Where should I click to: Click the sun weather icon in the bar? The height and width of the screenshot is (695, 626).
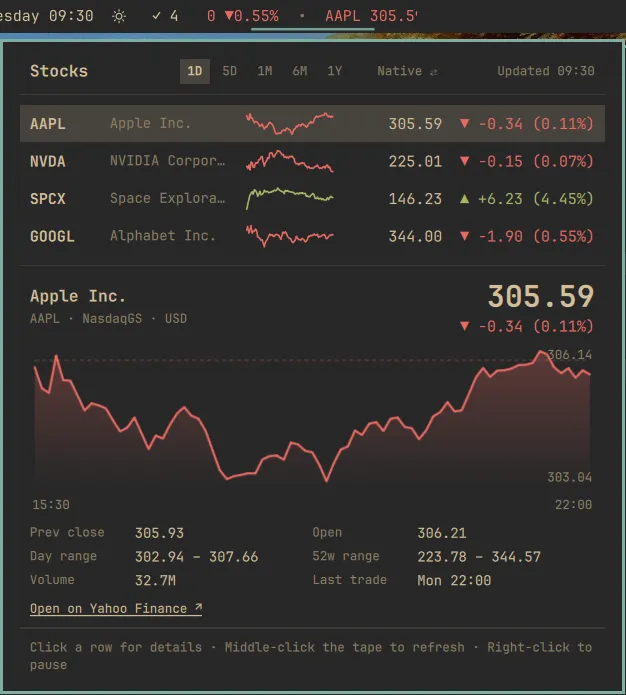pyautogui.click(x=119, y=17)
